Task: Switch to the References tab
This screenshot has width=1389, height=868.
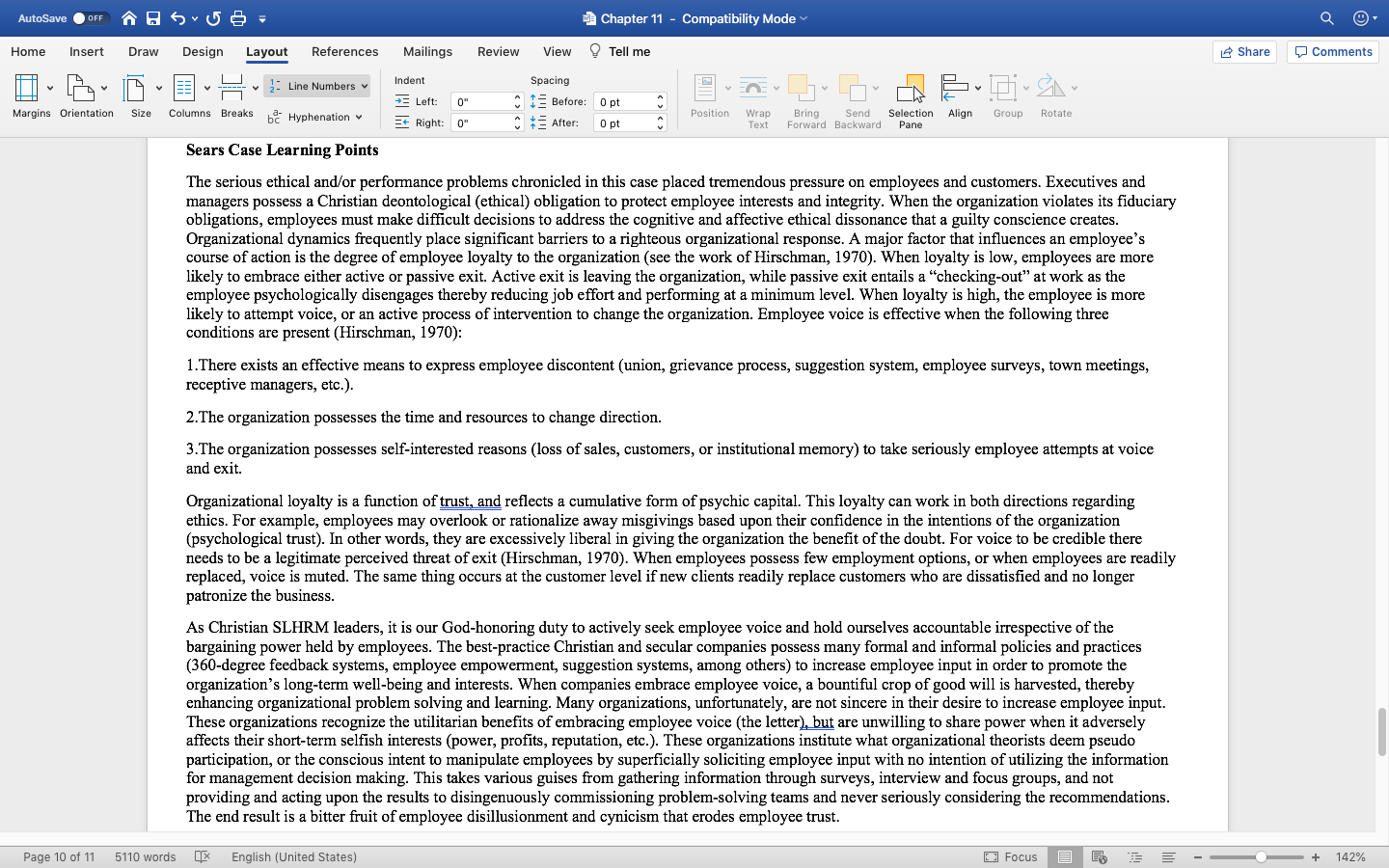Action: click(x=345, y=51)
